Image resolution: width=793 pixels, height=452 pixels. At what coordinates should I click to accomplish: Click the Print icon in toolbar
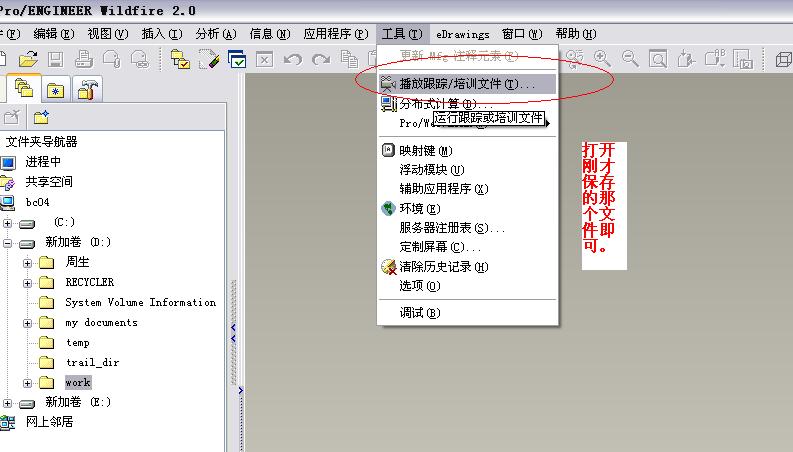83,59
